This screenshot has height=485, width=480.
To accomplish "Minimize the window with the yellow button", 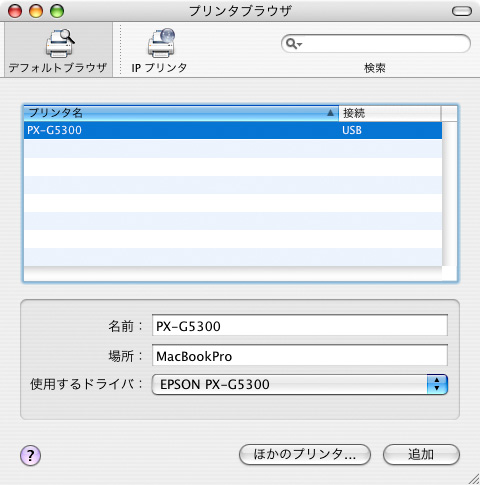I will (x=36, y=11).
